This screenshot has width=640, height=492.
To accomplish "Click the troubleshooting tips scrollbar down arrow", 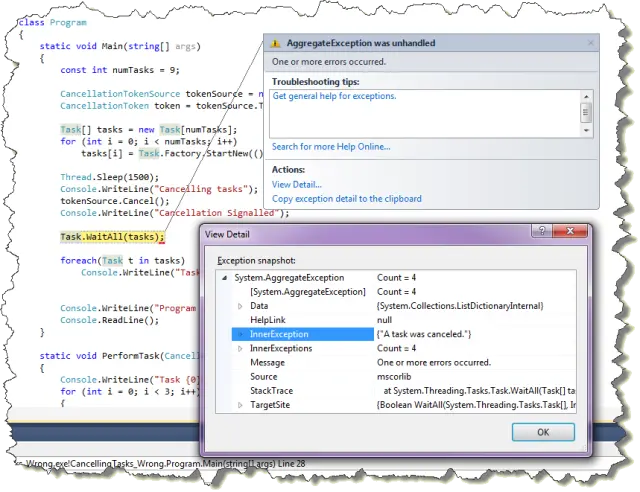I will pyautogui.click(x=586, y=130).
